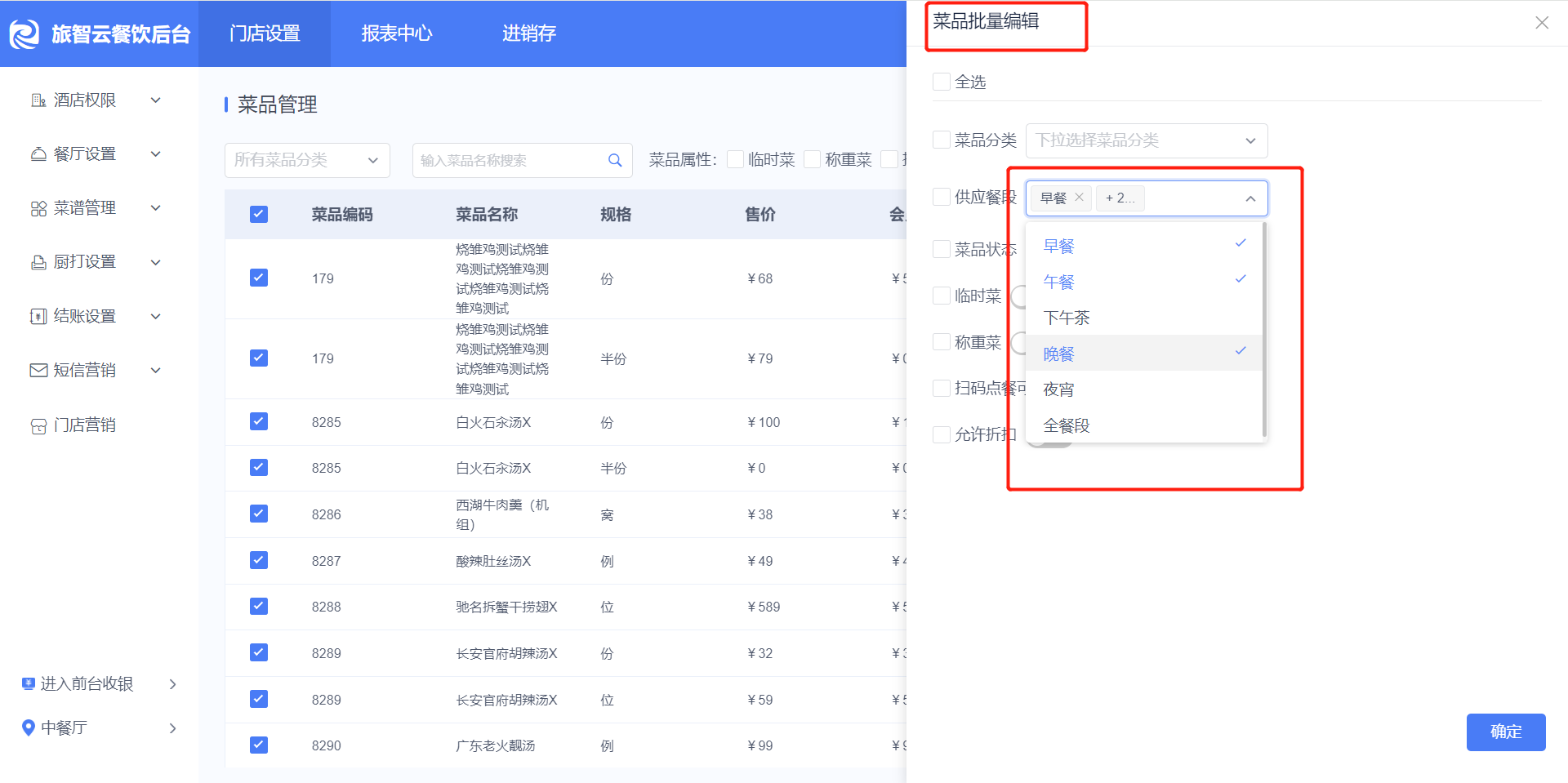This screenshot has height=783, width=1568.
Task: Tick the 菜品状态 checkbox
Action: [942, 249]
